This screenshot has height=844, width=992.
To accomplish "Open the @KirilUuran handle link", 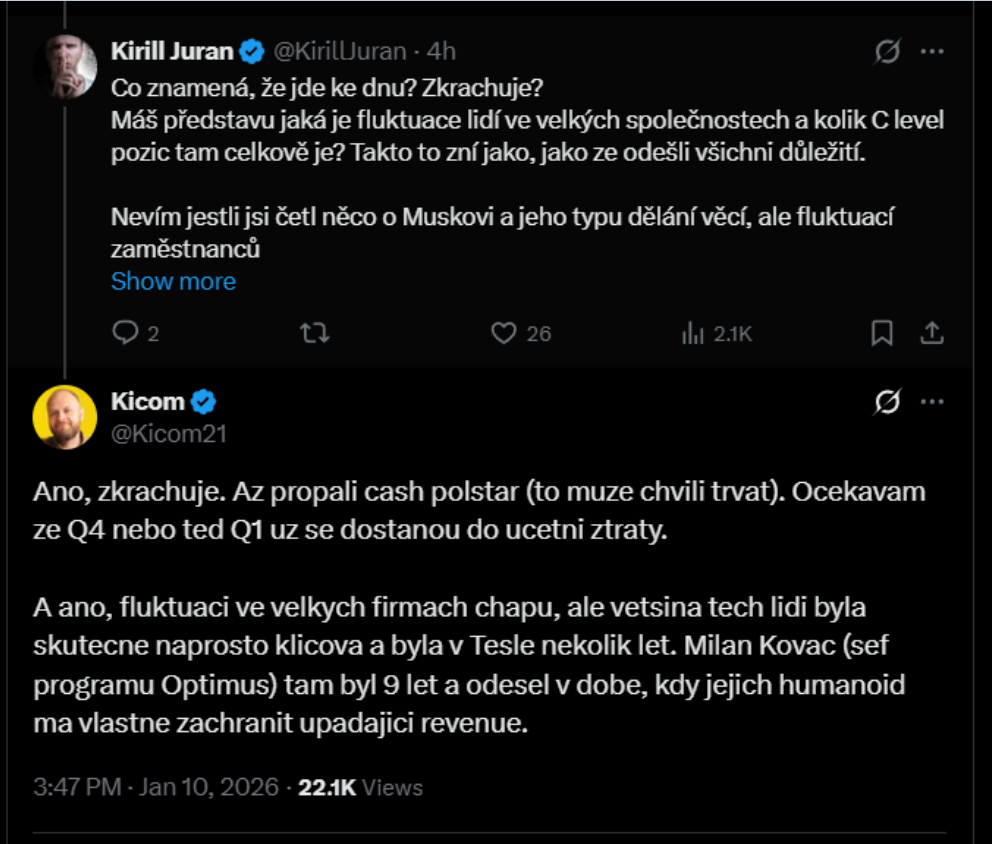I will (339, 51).
